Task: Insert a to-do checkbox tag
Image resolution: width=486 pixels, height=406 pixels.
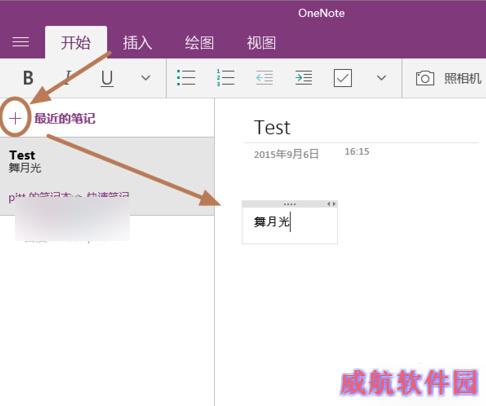Action: 343,78
